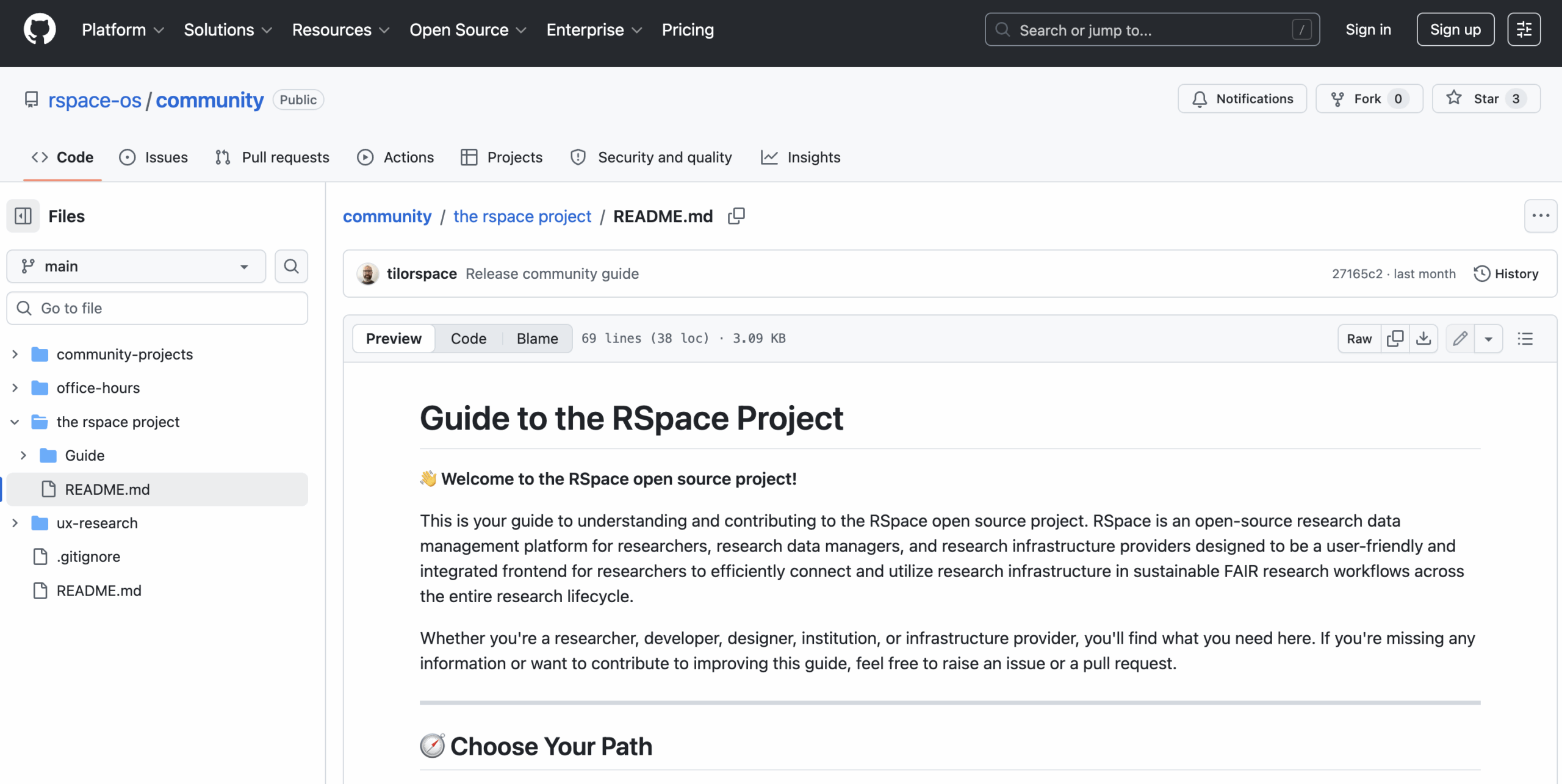The height and width of the screenshot is (784, 1562).
Task: Open commit 27165c2
Action: click(x=1357, y=273)
